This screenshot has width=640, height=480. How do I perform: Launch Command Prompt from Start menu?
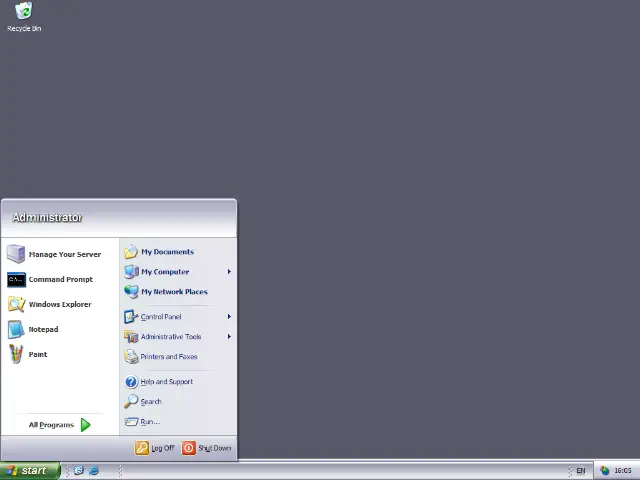click(60, 280)
